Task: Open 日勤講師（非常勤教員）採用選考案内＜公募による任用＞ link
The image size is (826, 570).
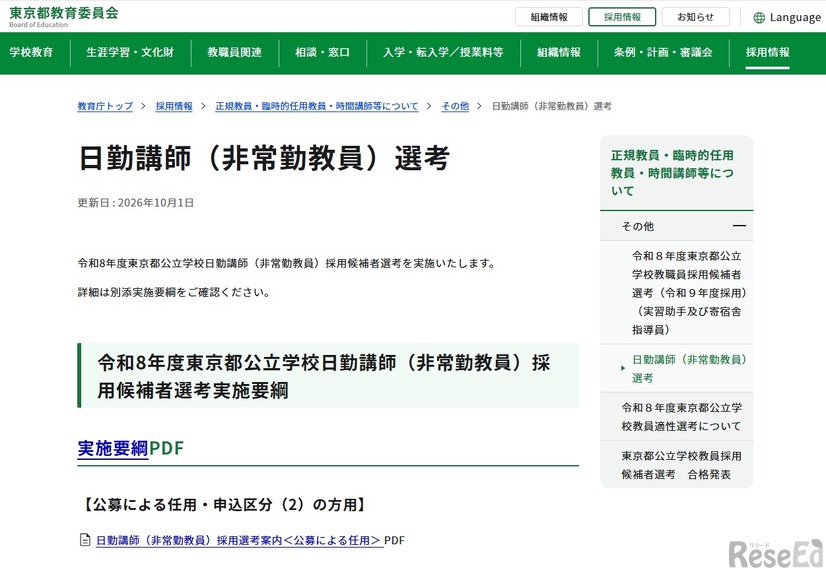Action: pyautogui.click(x=239, y=540)
